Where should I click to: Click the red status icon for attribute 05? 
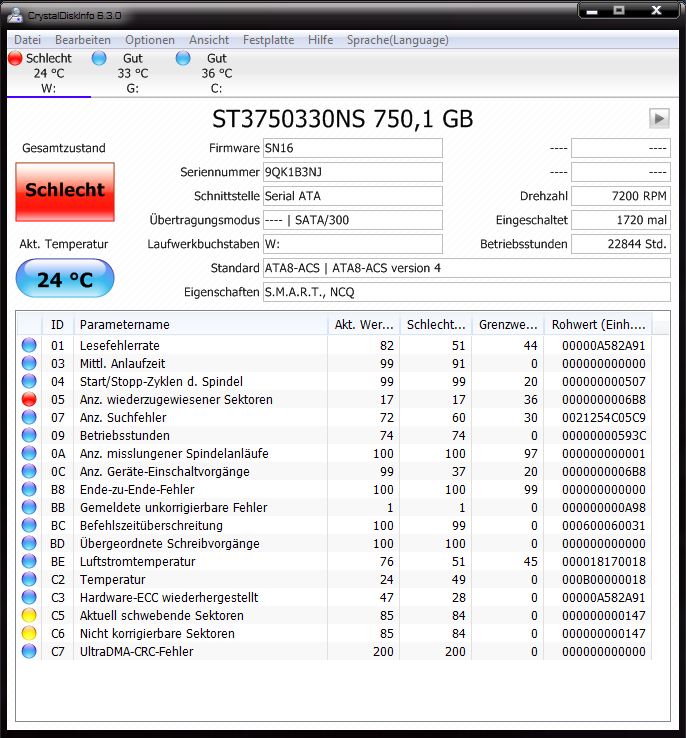click(x=28, y=400)
